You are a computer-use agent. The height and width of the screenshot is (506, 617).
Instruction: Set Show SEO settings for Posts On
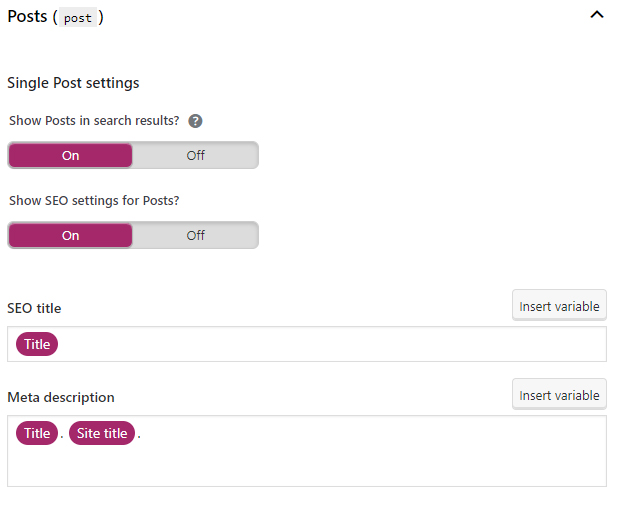[70, 235]
